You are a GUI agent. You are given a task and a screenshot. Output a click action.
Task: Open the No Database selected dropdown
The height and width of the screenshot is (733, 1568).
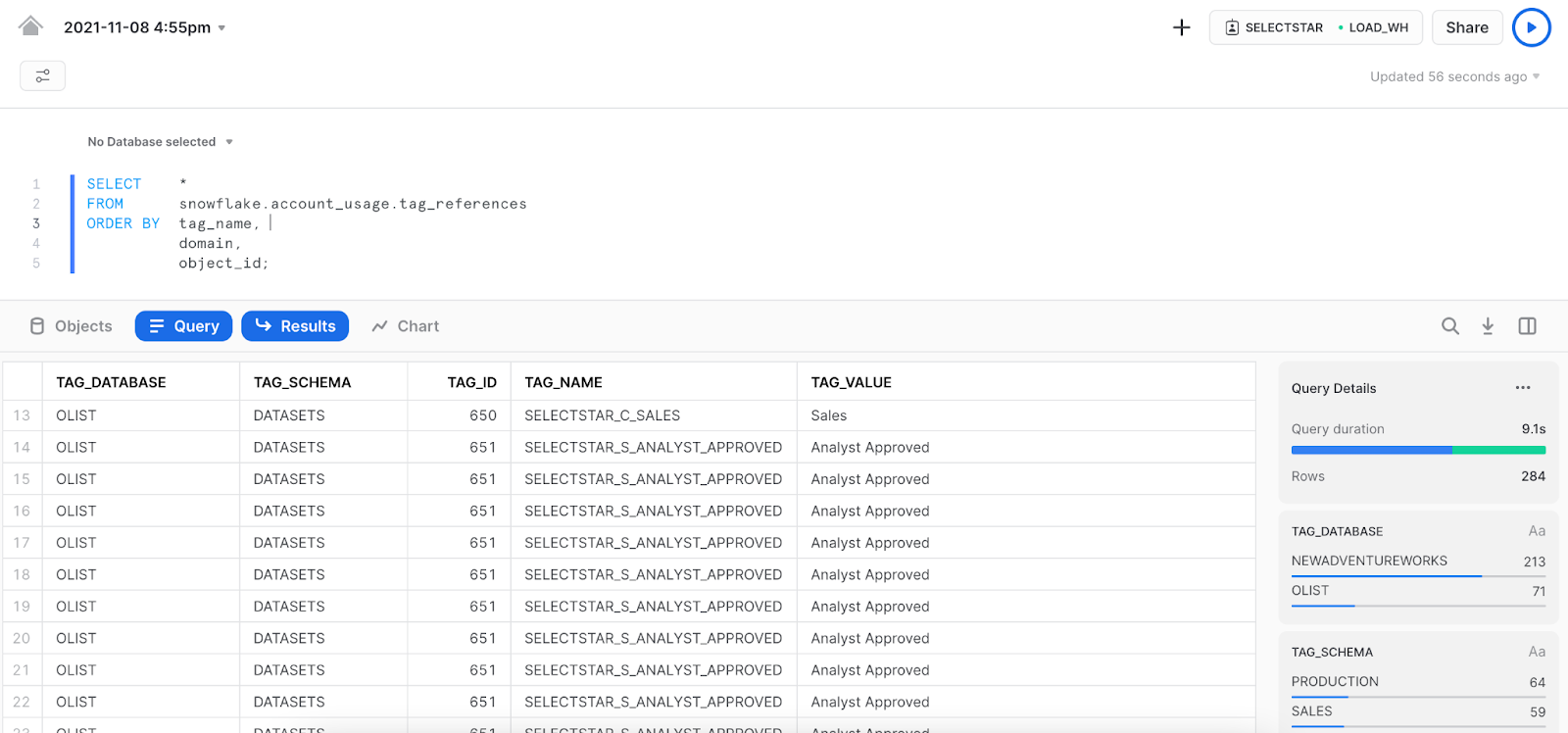160,142
